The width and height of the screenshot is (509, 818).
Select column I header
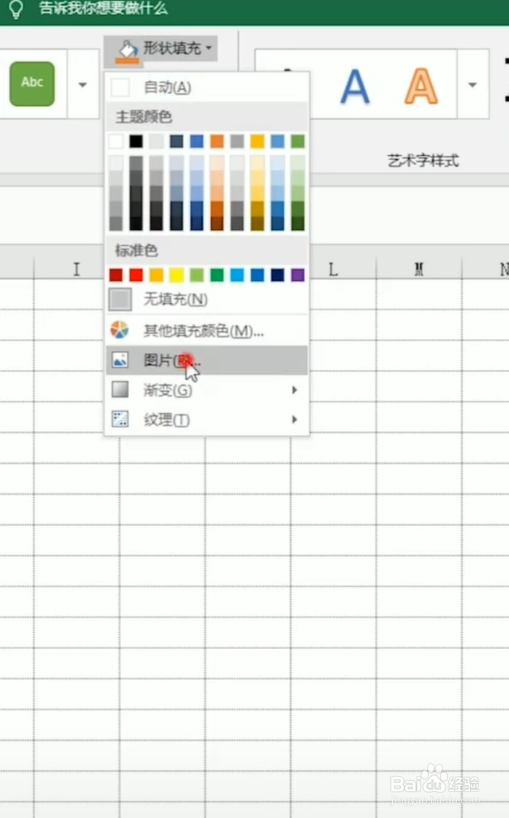tap(77, 269)
